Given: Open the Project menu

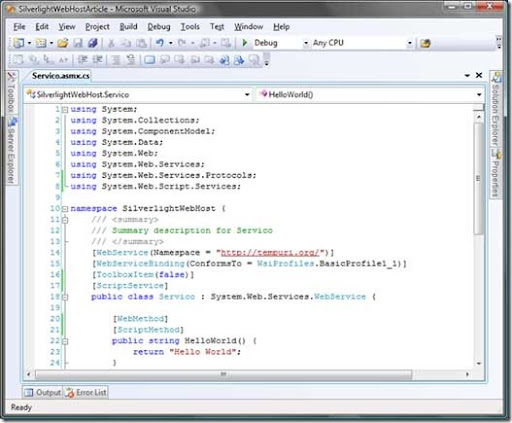Looking at the screenshot, I should coord(97,27).
